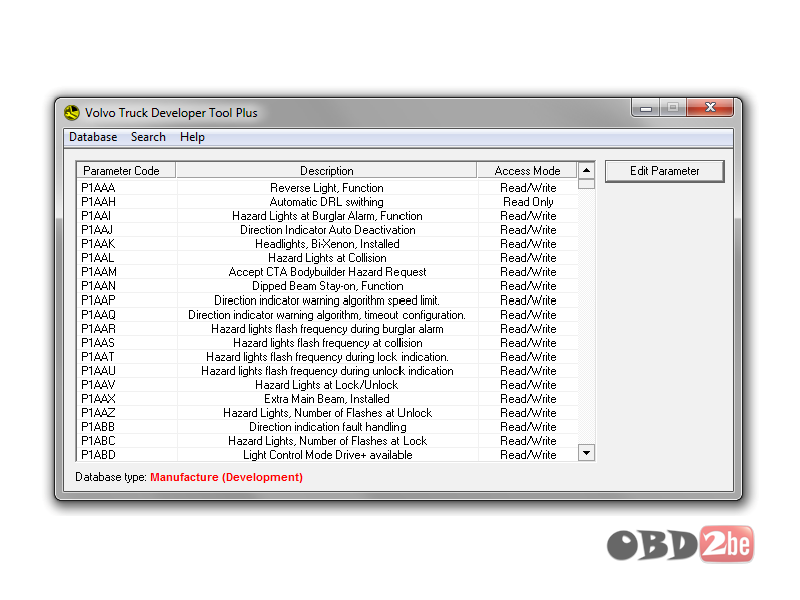Select parameter row P1AAV
Screen dimensions: 800x600
[327, 385]
